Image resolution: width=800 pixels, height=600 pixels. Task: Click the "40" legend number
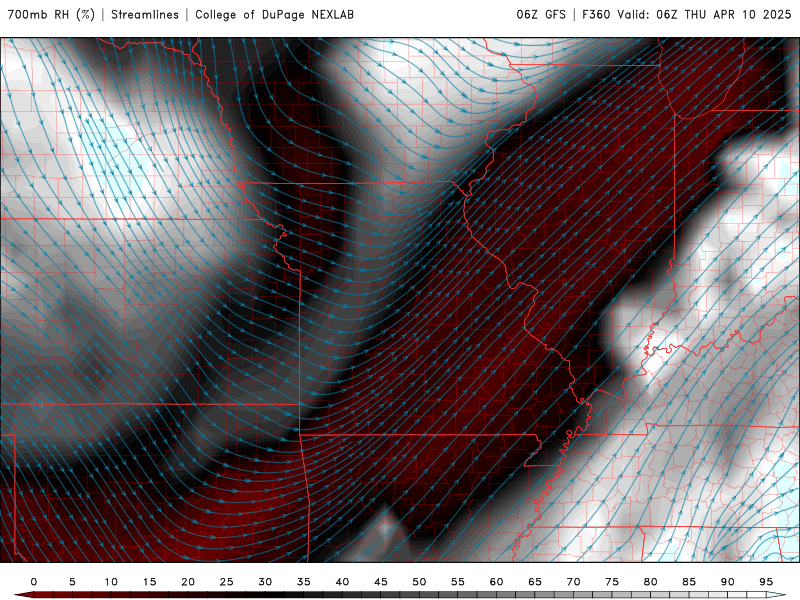pyautogui.click(x=342, y=582)
